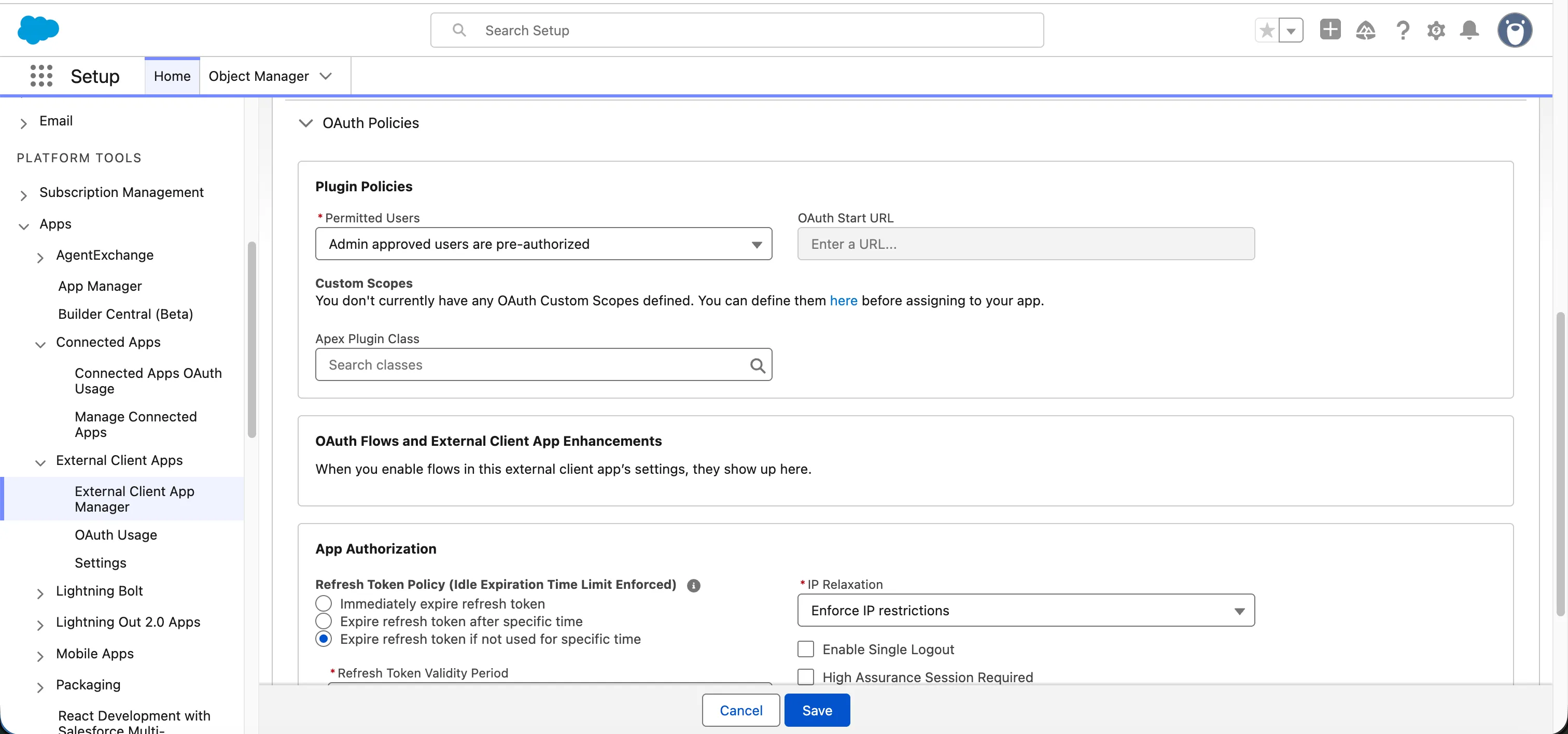1568x734 pixels.
Task: Open Connected Apps OAuth Usage
Action: (148, 381)
